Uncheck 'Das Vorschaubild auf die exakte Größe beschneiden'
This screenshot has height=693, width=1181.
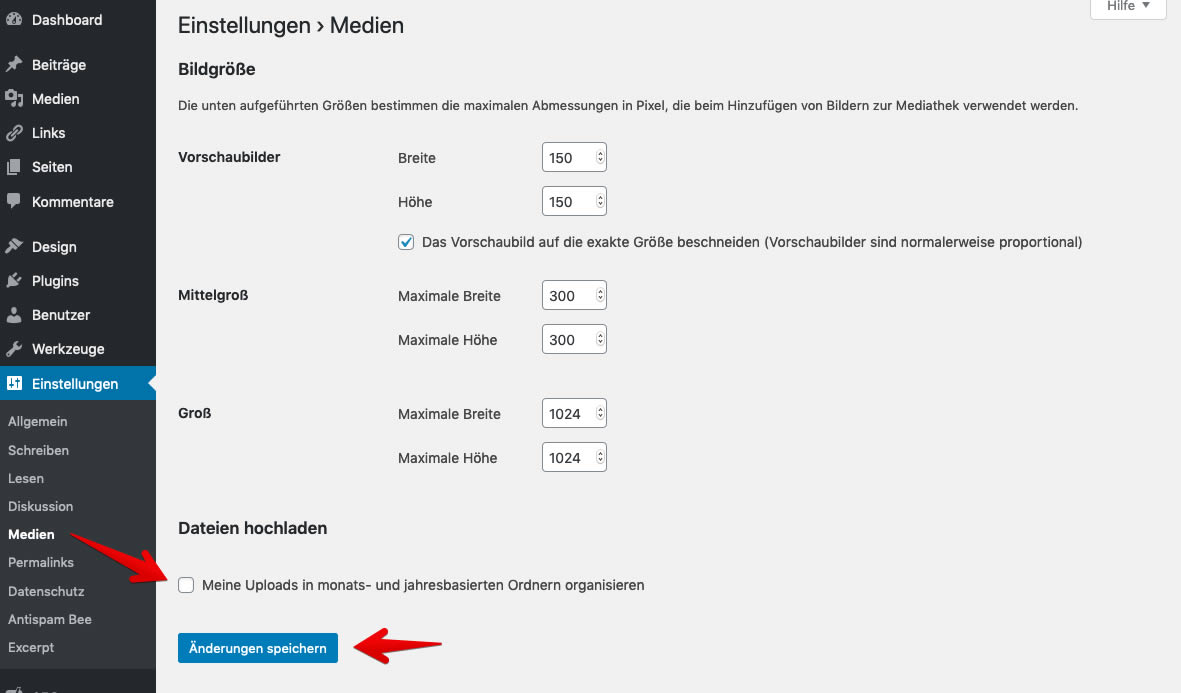(x=406, y=241)
